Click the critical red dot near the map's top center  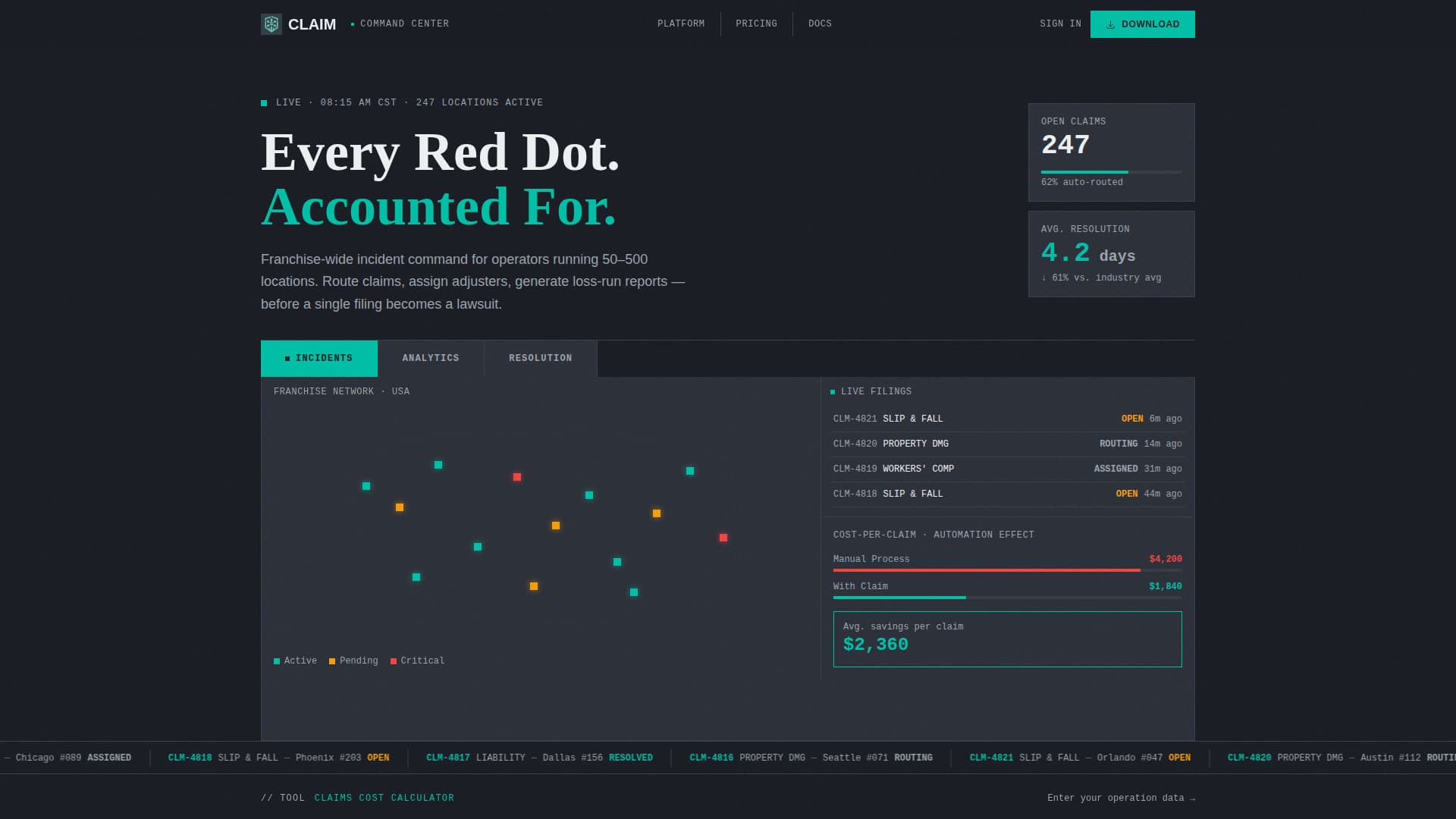(x=517, y=477)
